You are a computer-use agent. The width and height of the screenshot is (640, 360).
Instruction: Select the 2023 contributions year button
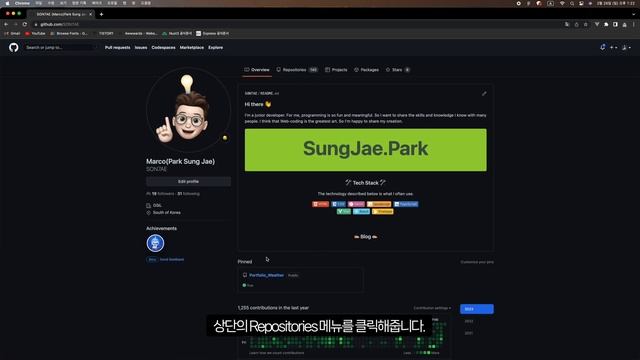477,309
